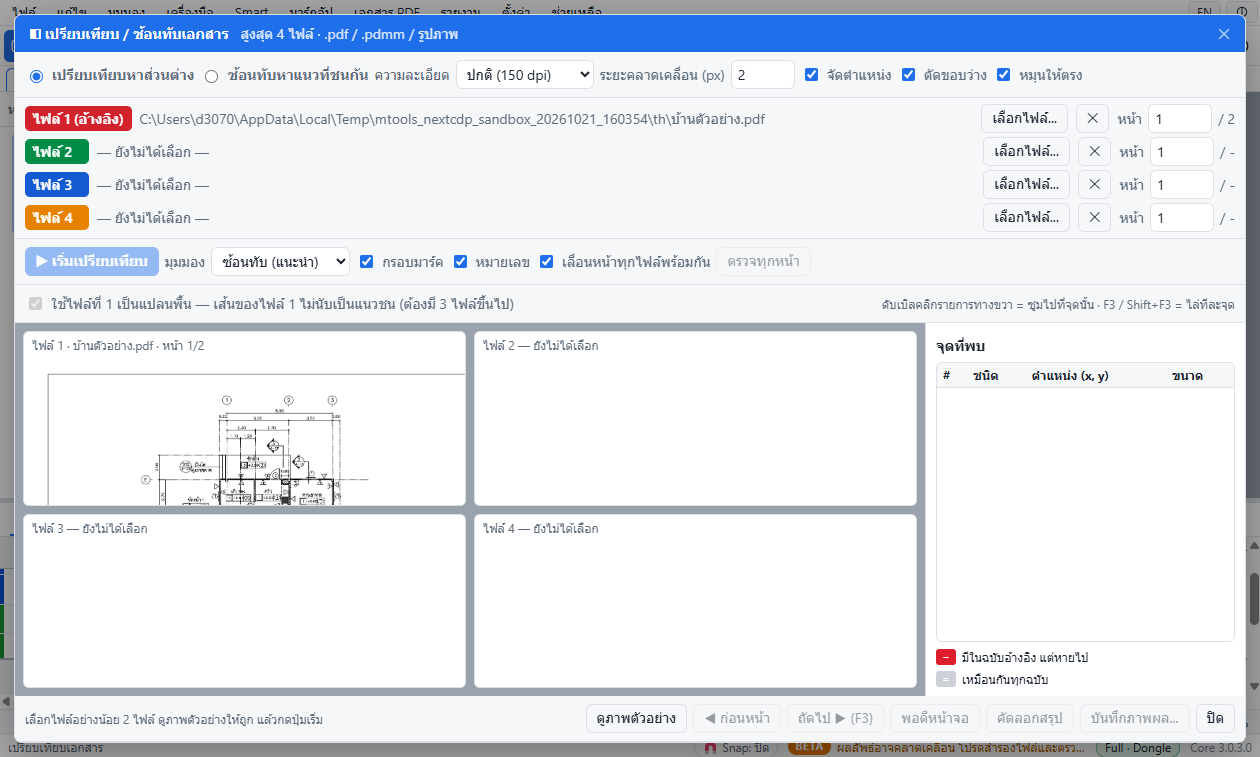Click the Snap: ปิด magnet indicator in the status bar

pyautogui.click(x=736, y=748)
